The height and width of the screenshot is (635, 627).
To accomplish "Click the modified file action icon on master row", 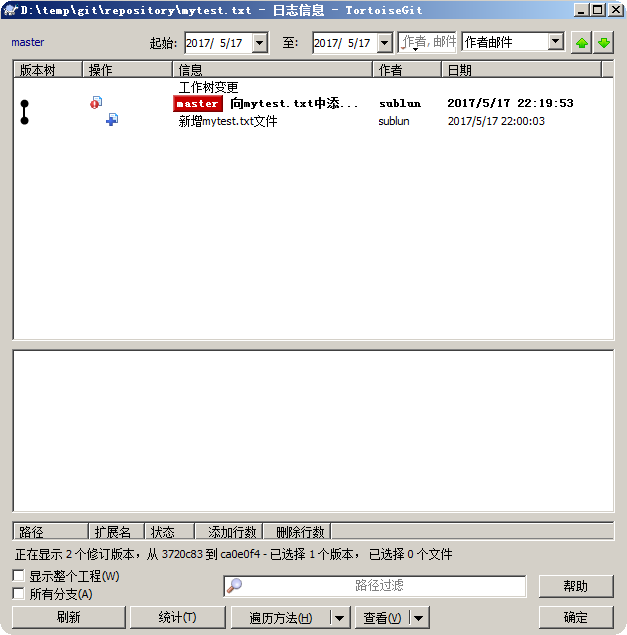I will pyautogui.click(x=96, y=103).
